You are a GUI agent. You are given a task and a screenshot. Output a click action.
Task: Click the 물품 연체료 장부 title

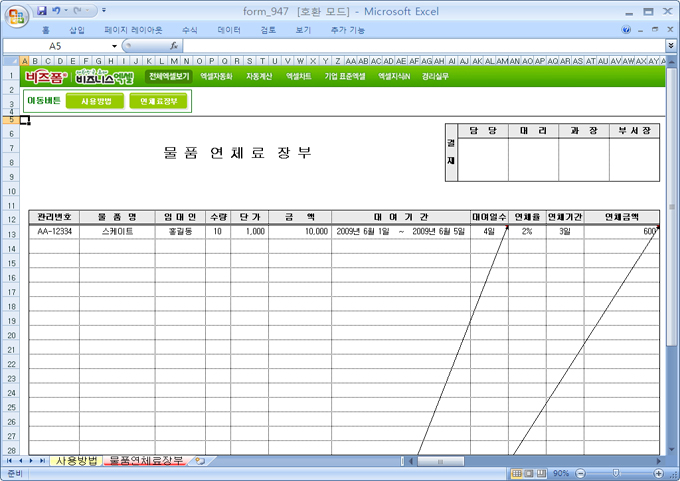pyautogui.click(x=237, y=153)
